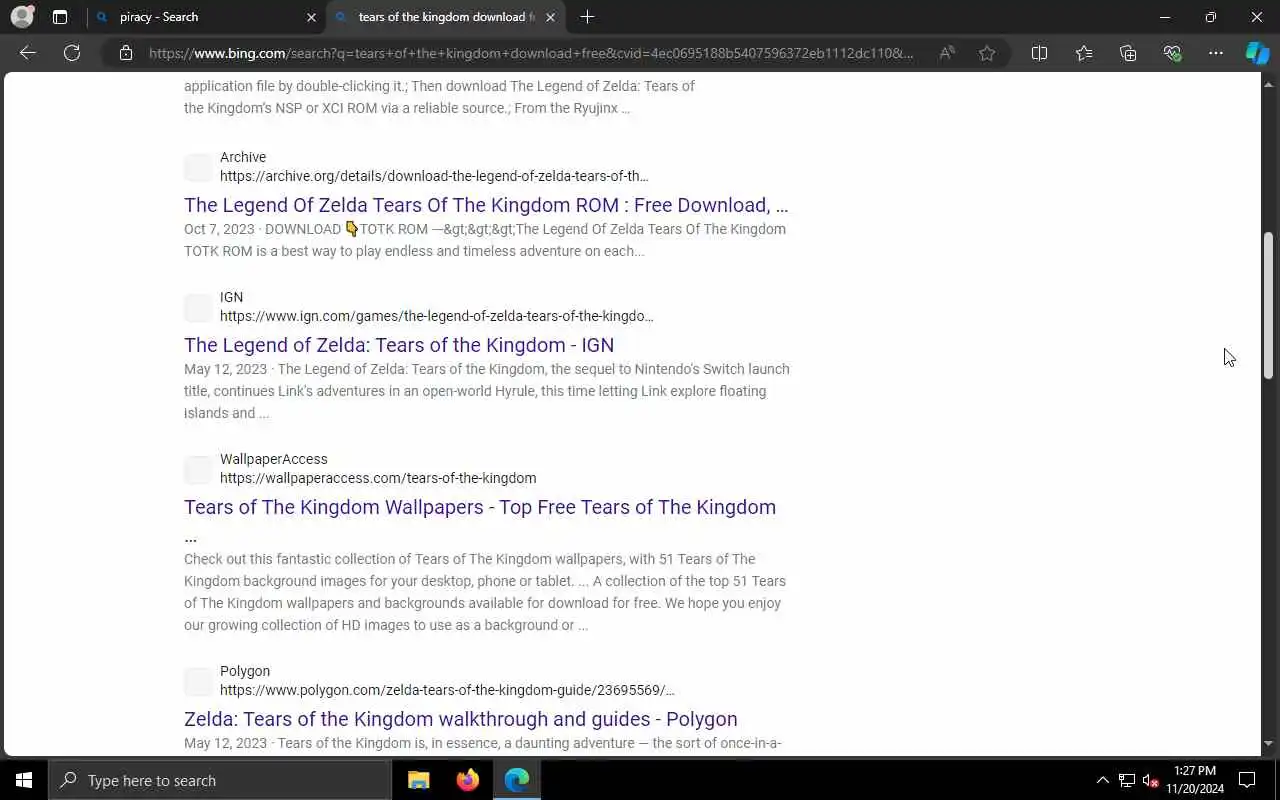Show hidden system tray icons
The image size is (1280, 800).
coord(1102,780)
